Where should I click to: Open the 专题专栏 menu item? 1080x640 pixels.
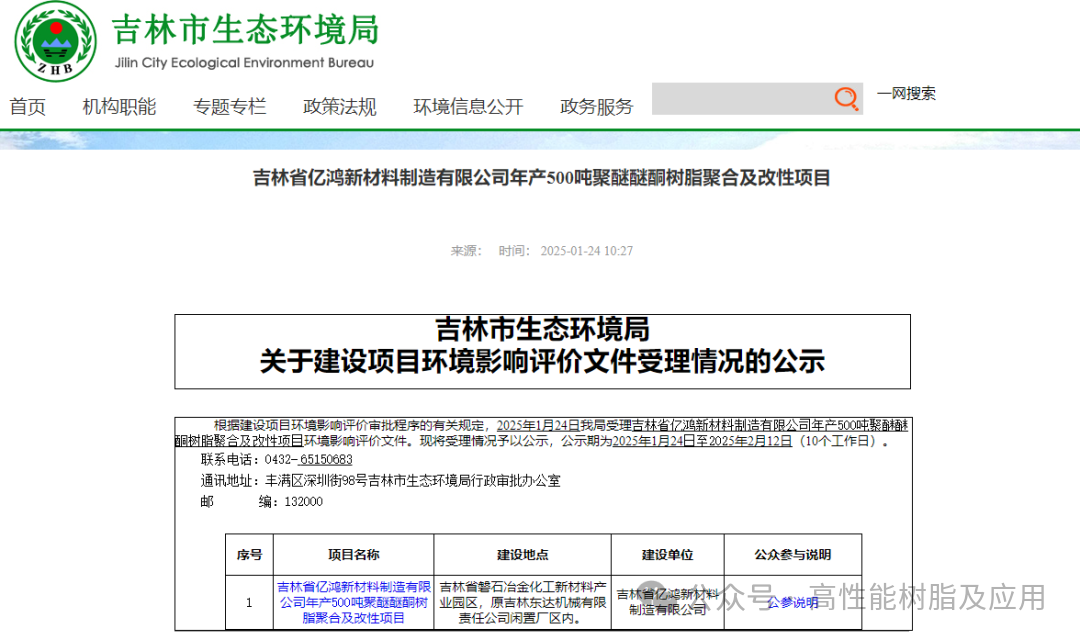tap(229, 107)
